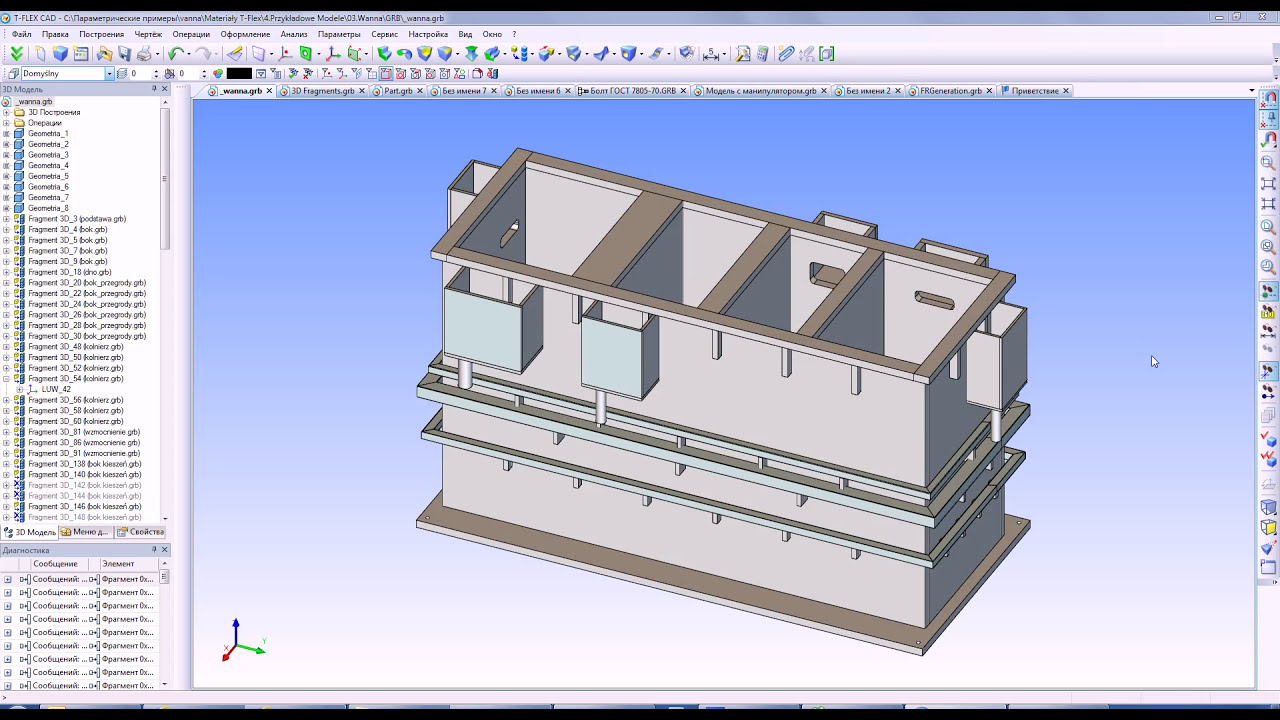Image resolution: width=1280 pixels, height=720 pixels.
Task: Switch to the Меню д... panel tab
Action: (x=86, y=532)
